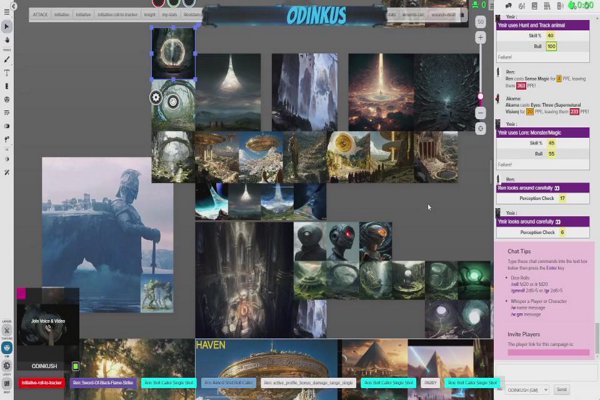Switch to the Chat tab icon
The height and width of the screenshot is (400, 600).
[509, 6]
